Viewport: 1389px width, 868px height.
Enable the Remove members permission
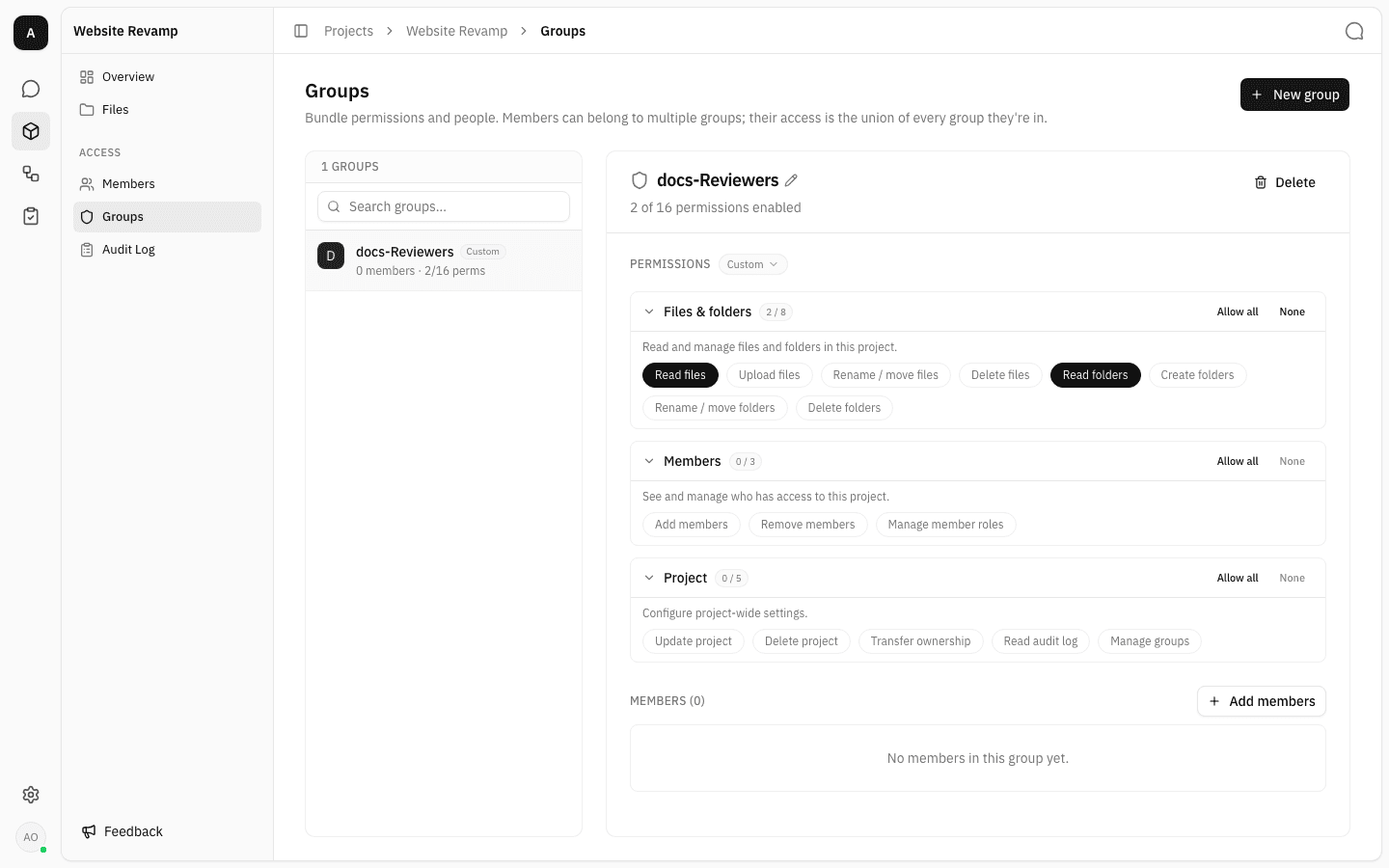coord(807,525)
